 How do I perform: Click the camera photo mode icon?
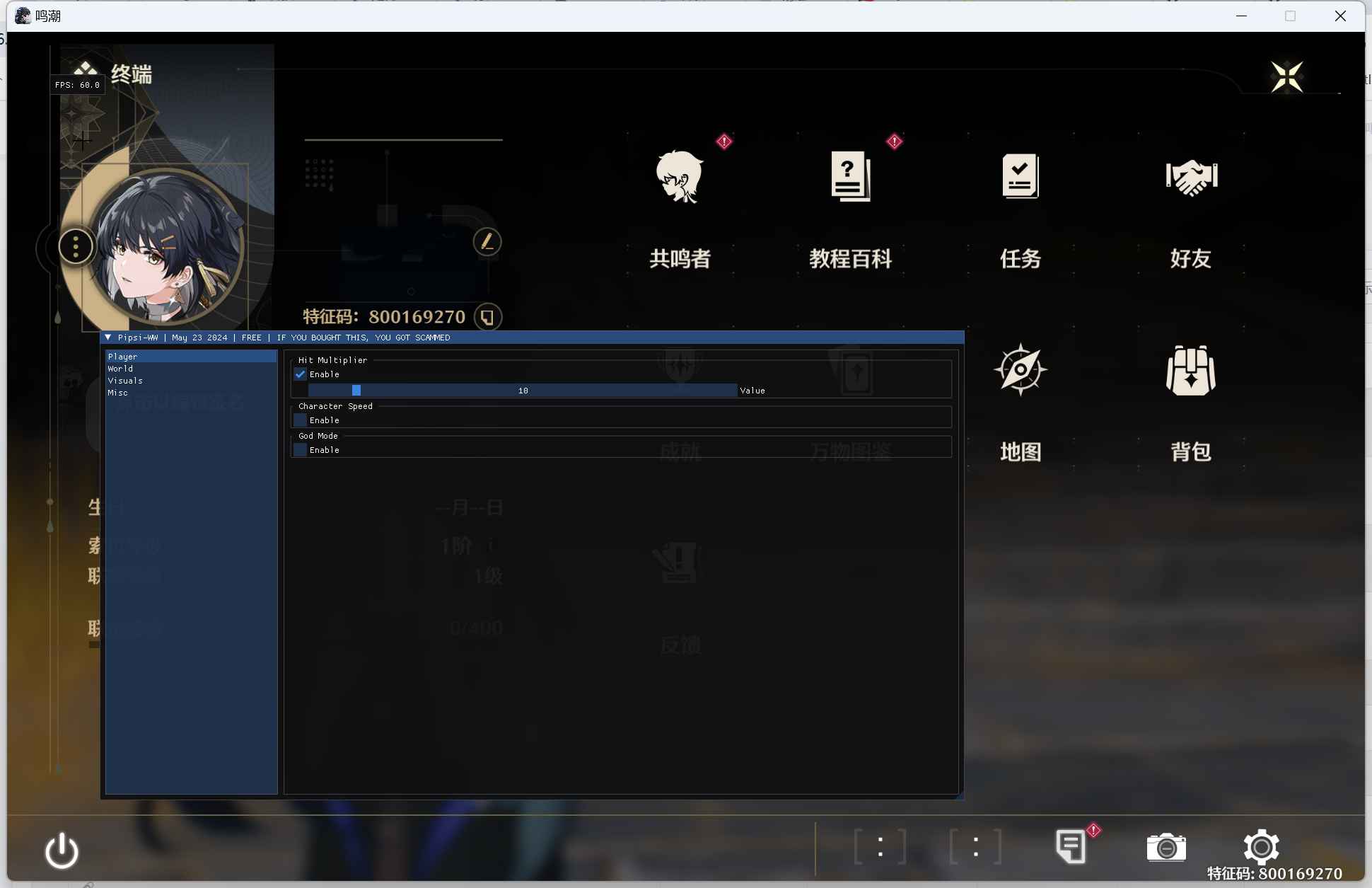(x=1165, y=847)
